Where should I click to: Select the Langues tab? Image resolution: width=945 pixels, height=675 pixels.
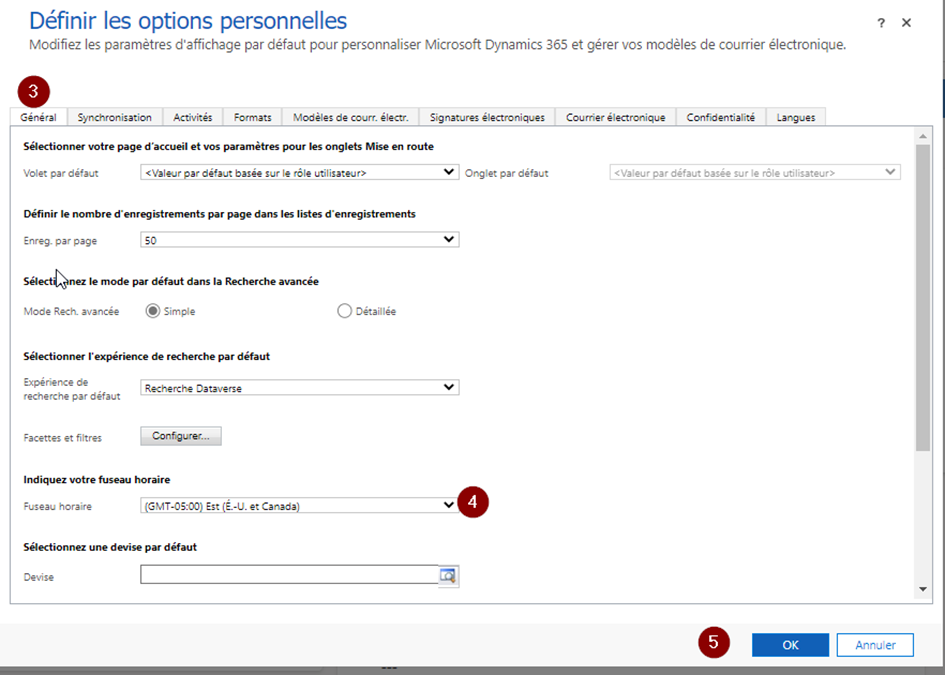click(796, 117)
